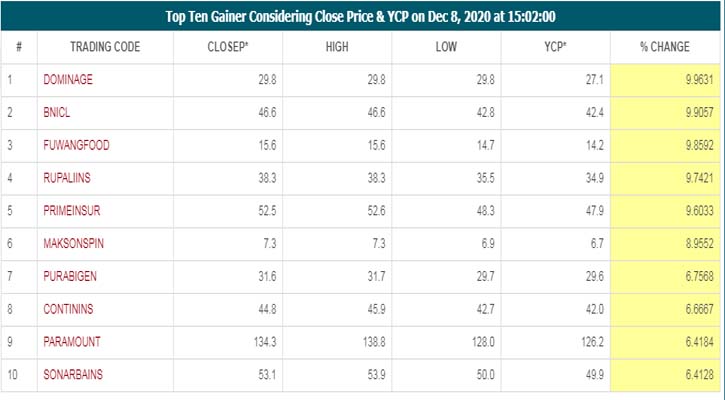Open the BNICL trading code link

pos(58,113)
